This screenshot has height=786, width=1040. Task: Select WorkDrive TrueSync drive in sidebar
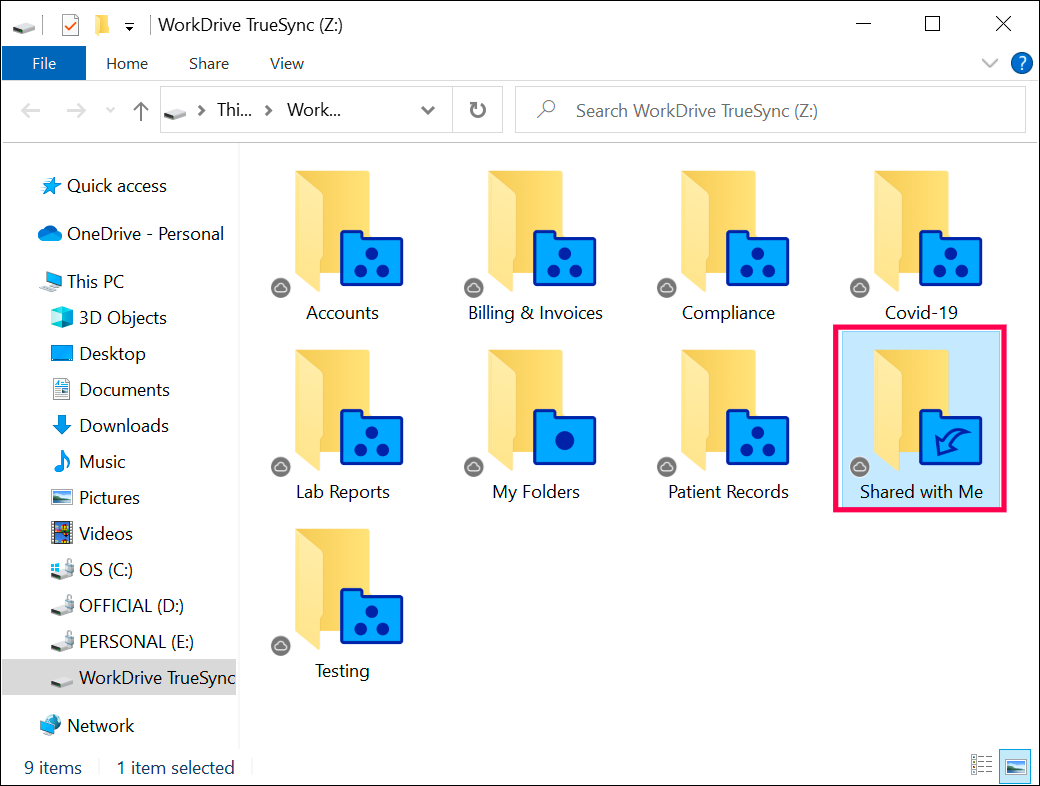[x=119, y=677]
